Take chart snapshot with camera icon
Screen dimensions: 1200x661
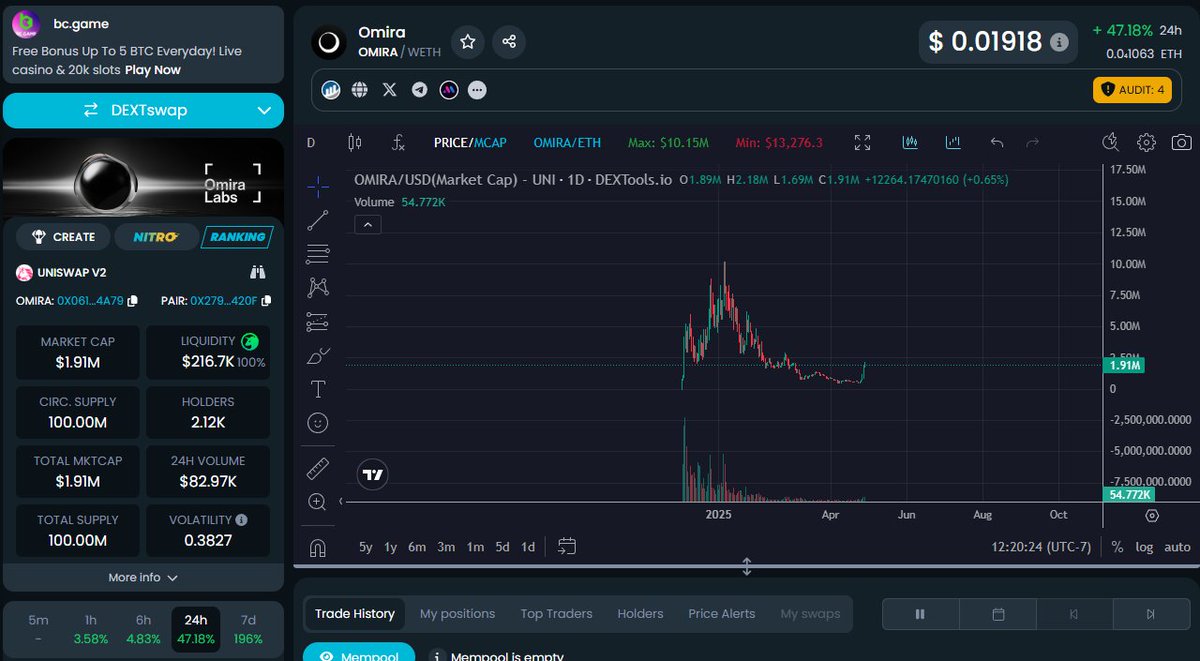[1181, 143]
